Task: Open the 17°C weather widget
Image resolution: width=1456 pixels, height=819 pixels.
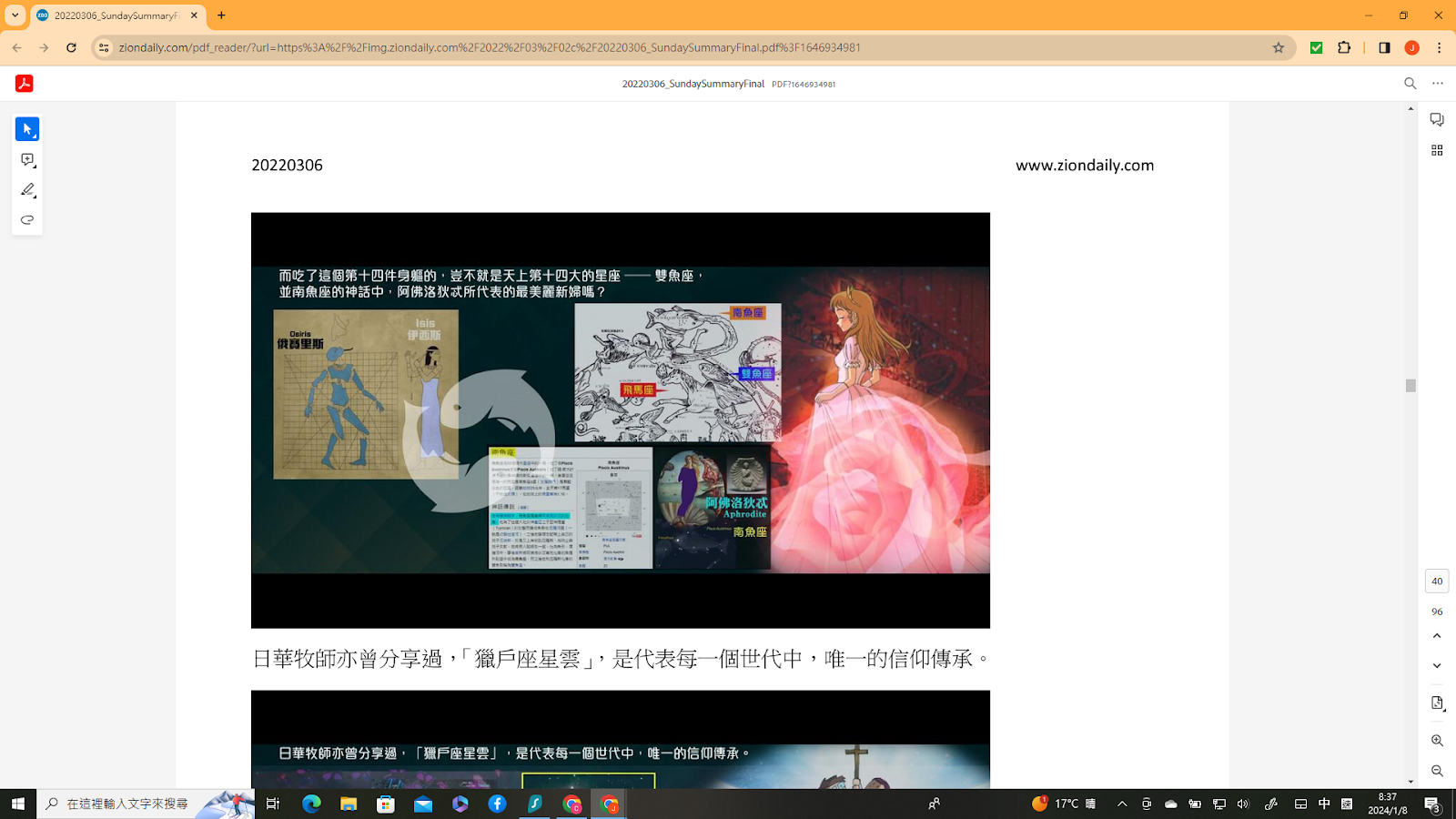Action: tap(1064, 804)
